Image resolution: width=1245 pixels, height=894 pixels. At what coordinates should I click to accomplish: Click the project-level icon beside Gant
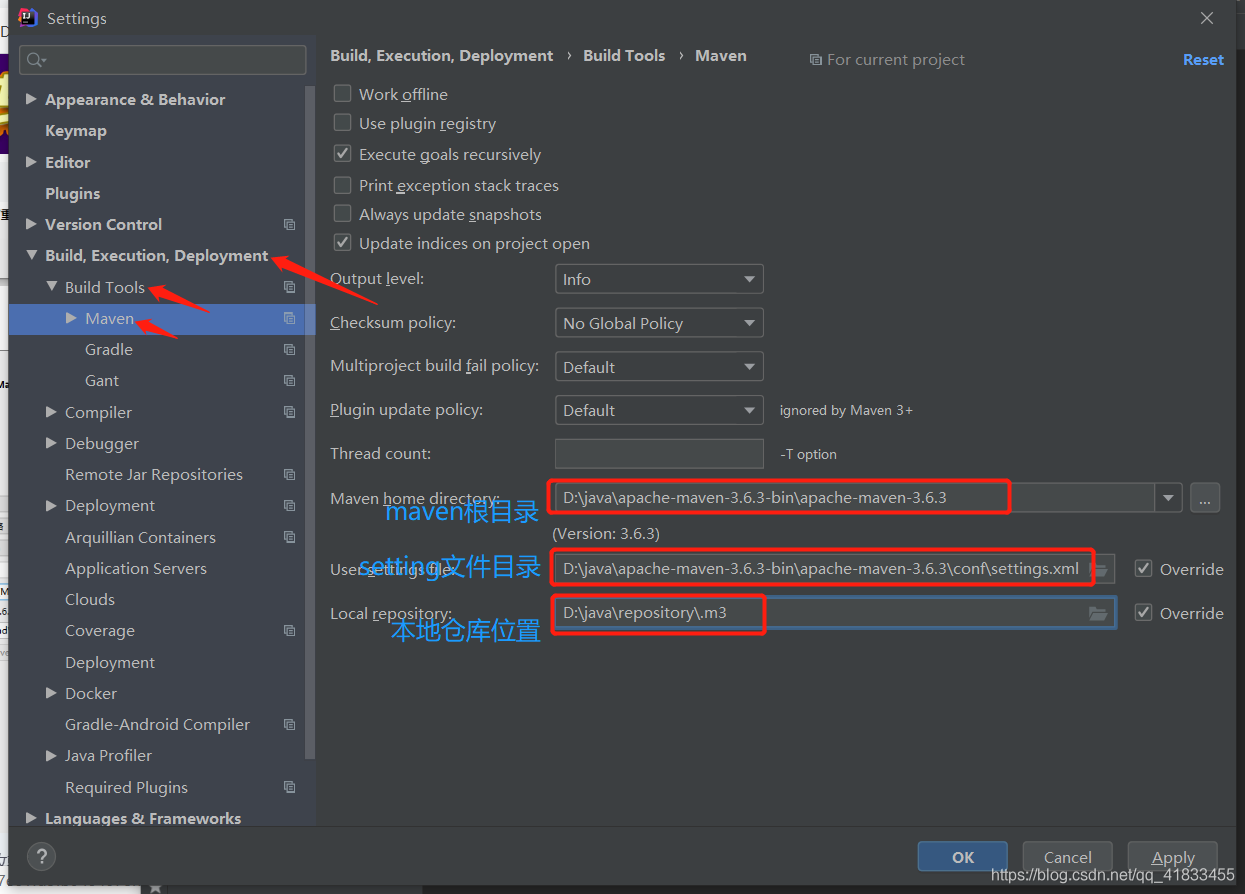pyautogui.click(x=289, y=381)
